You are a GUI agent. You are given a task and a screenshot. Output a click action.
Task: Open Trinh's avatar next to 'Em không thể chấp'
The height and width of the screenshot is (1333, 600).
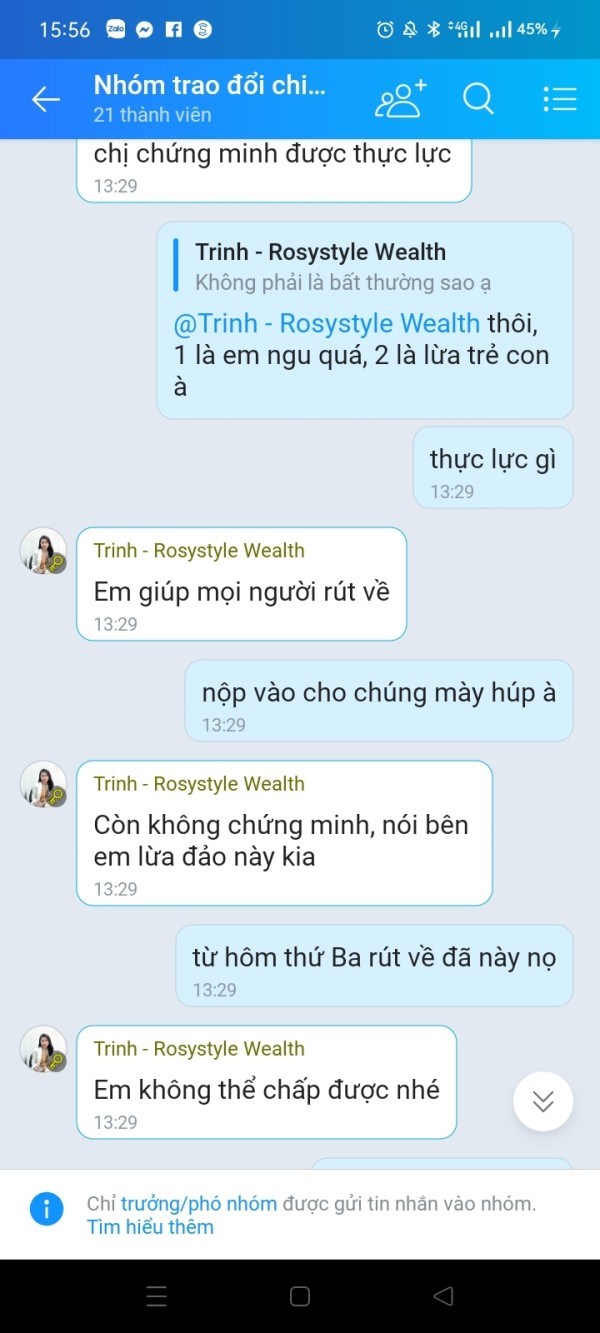43,1049
